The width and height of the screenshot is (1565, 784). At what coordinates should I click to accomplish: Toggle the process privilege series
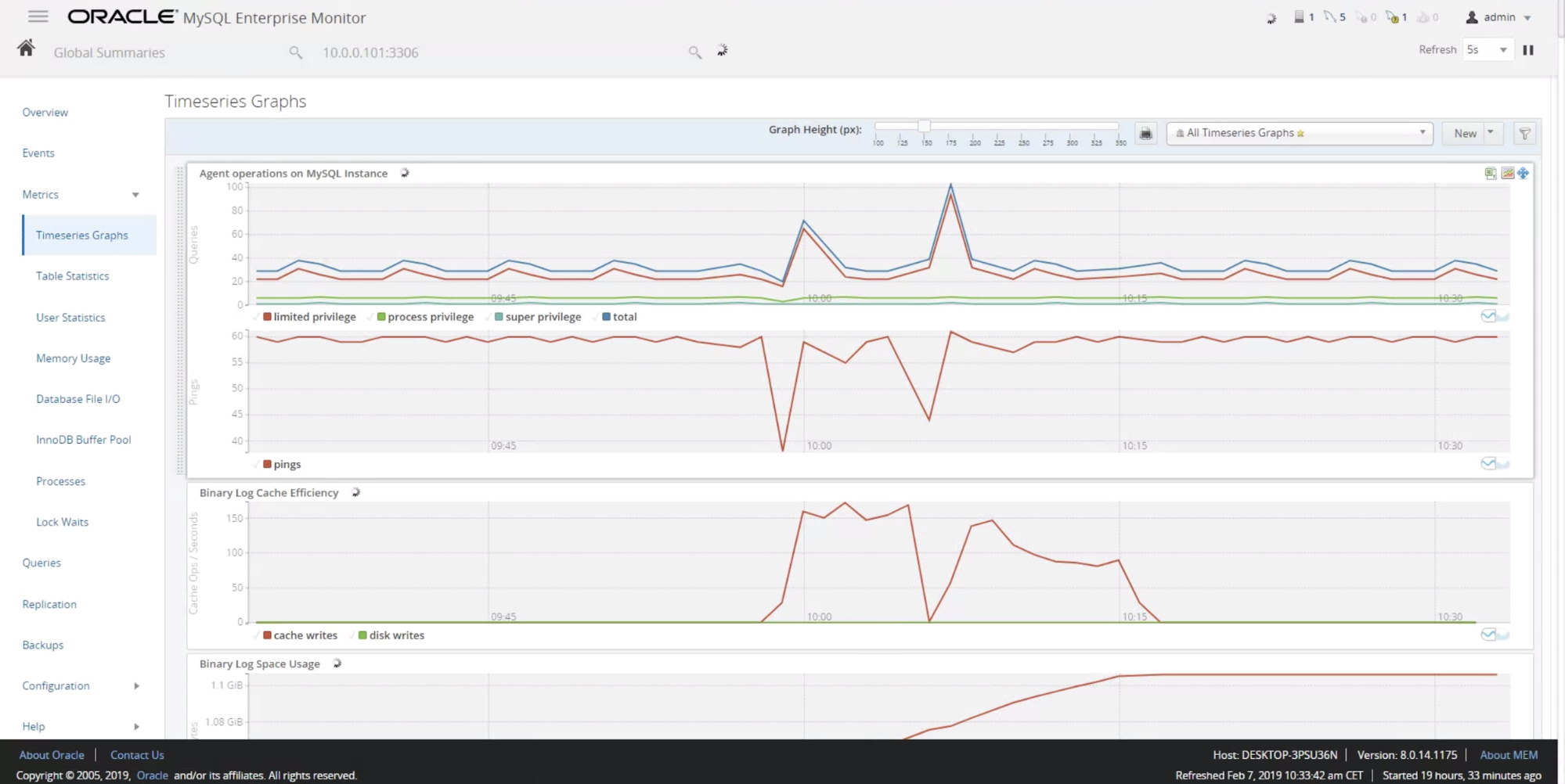point(425,317)
